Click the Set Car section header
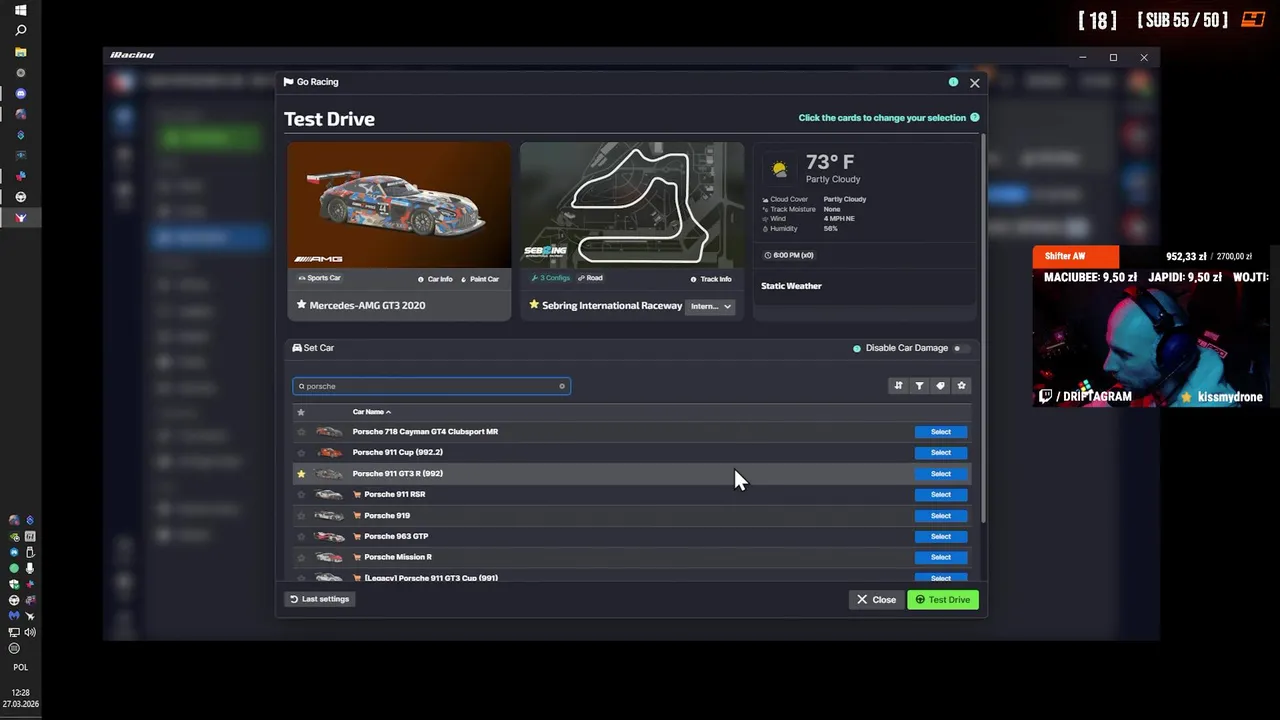 [313, 348]
